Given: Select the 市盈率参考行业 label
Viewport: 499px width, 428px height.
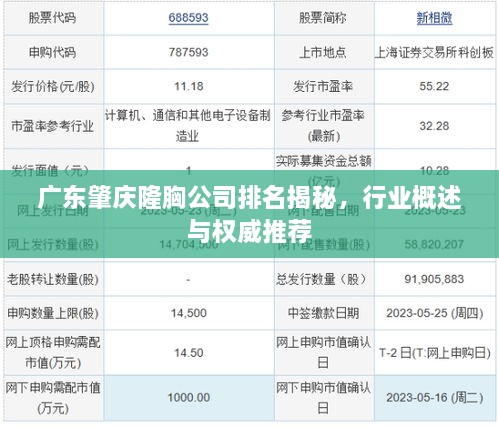Looking at the screenshot, I should (52, 126).
